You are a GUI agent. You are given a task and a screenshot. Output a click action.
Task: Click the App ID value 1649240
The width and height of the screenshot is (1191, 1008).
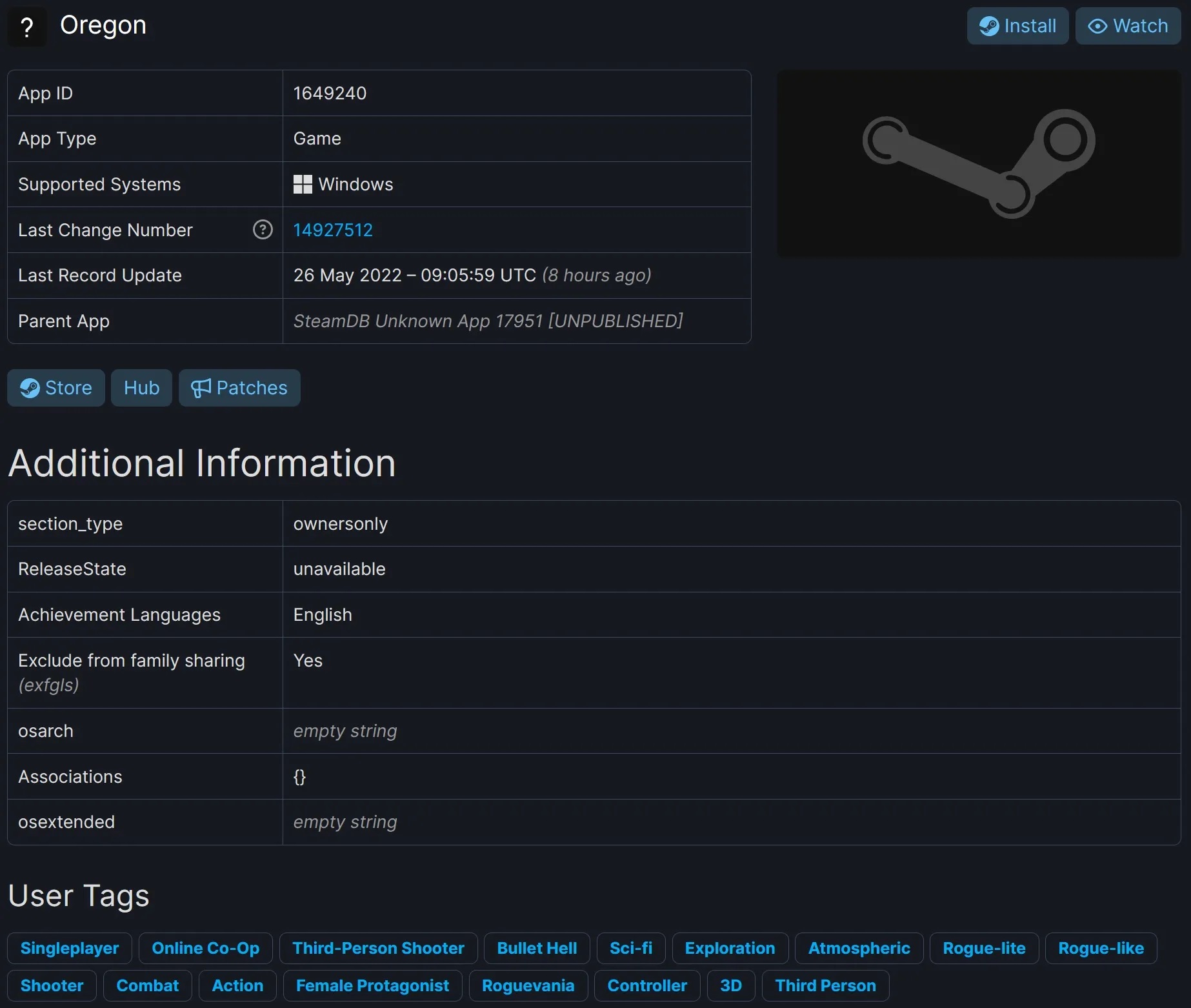pos(330,93)
